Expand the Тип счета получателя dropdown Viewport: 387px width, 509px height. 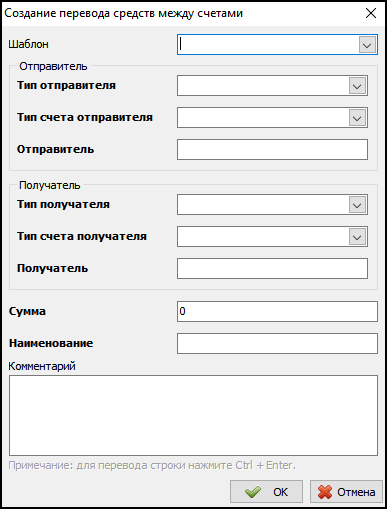[357, 237]
